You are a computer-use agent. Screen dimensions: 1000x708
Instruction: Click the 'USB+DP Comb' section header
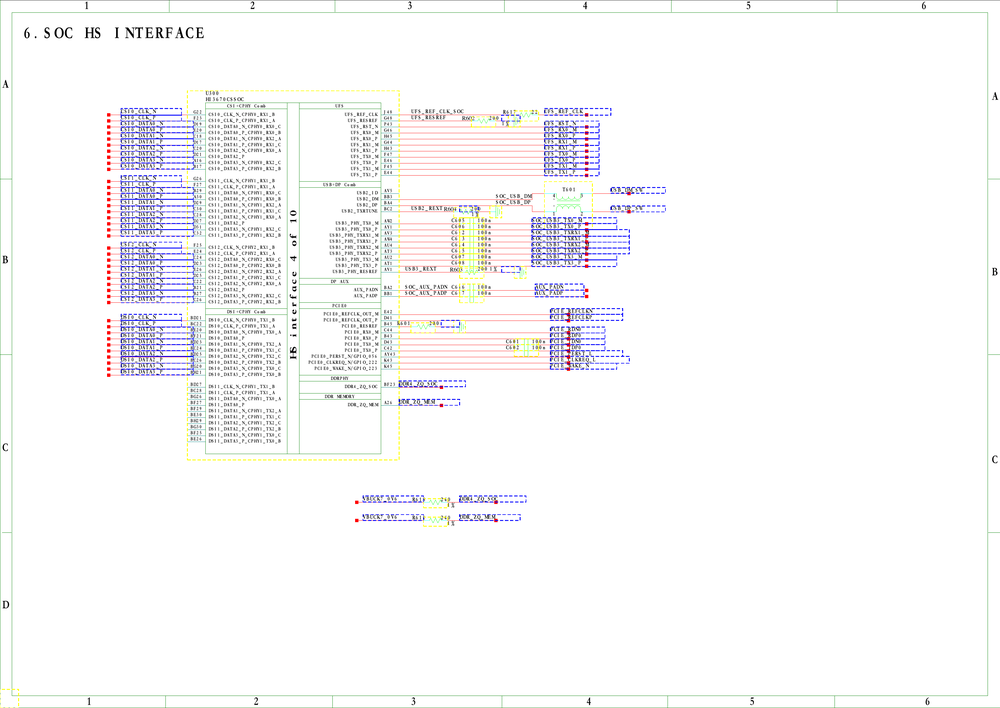click(x=339, y=184)
